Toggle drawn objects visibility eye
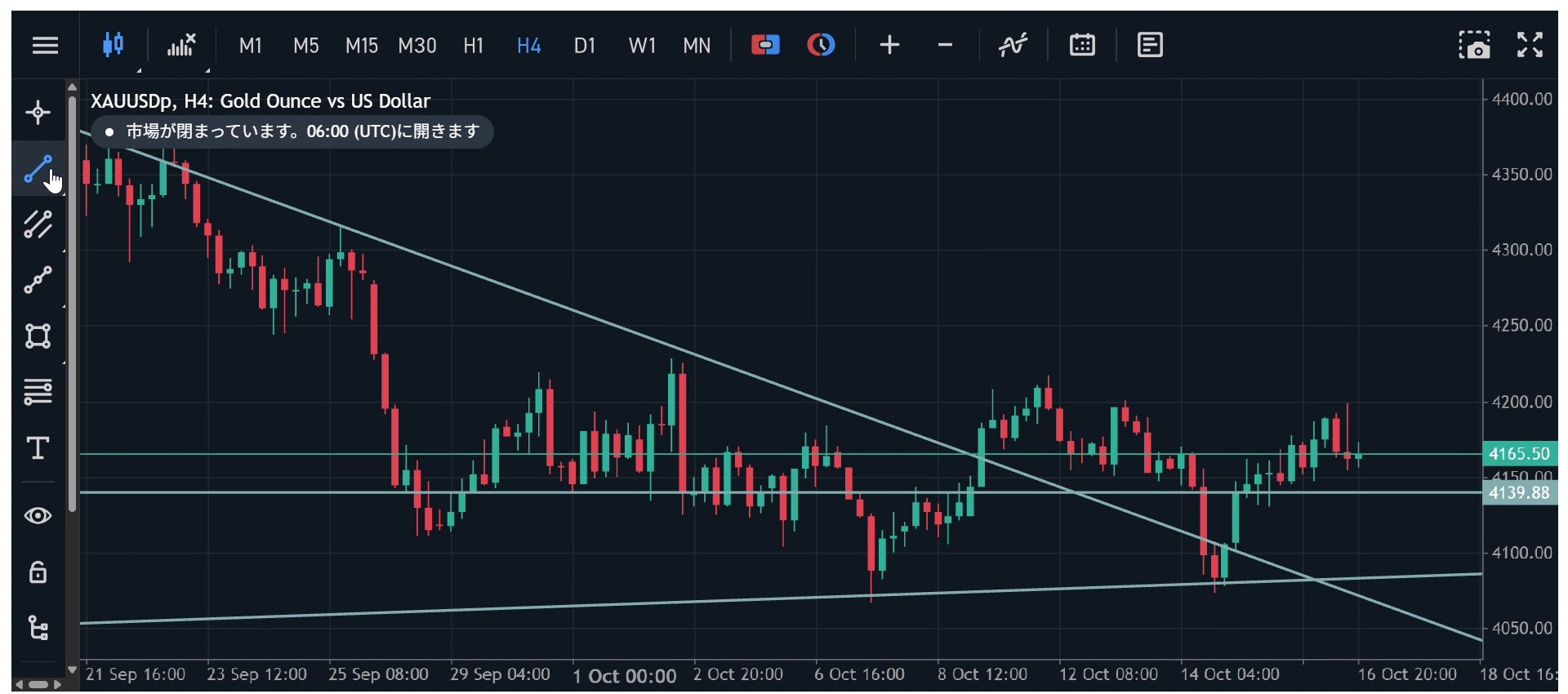 [x=38, y=516]
